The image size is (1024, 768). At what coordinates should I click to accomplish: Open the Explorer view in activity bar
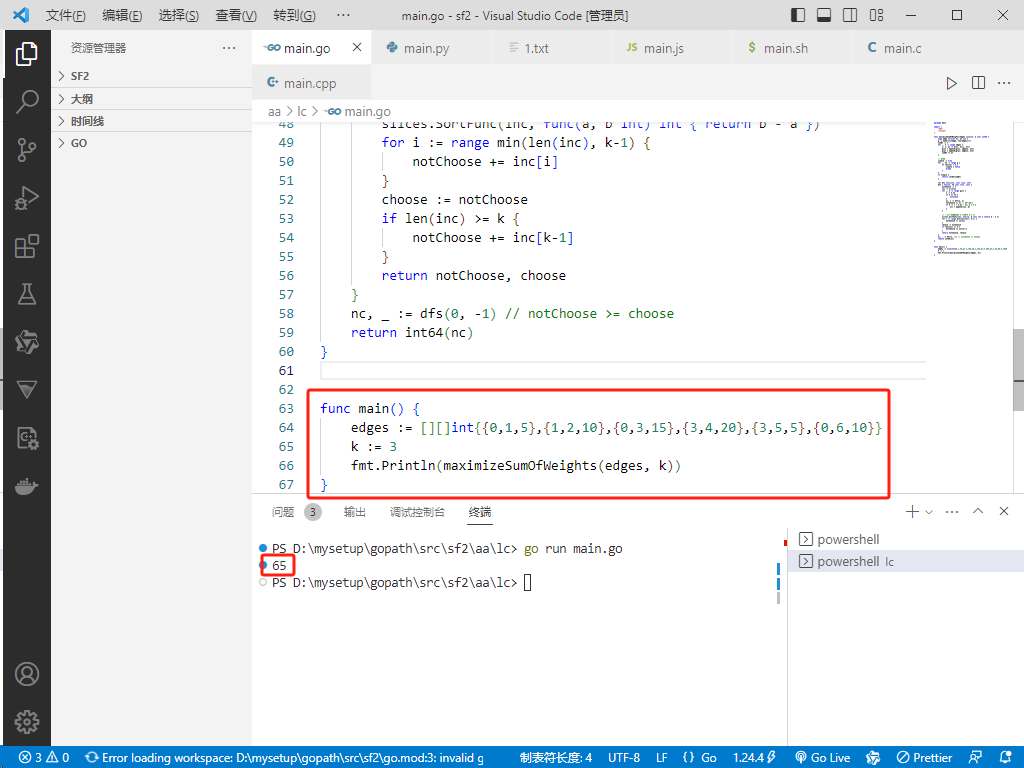click(27, 54)
